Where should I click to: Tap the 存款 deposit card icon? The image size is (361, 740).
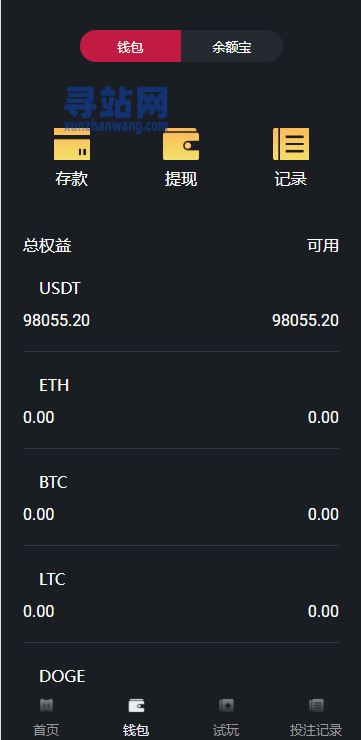[72, 144]
